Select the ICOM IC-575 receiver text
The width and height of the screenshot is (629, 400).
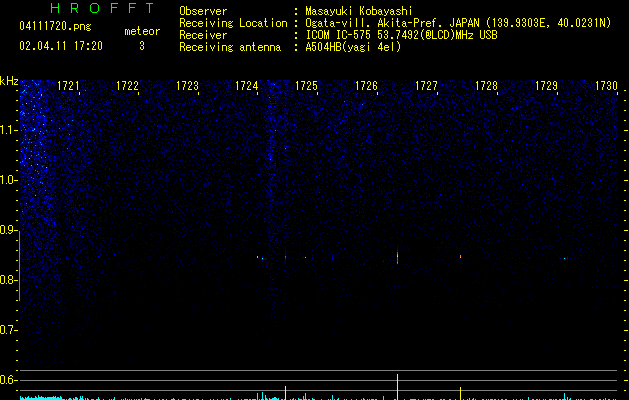point(401,35)
